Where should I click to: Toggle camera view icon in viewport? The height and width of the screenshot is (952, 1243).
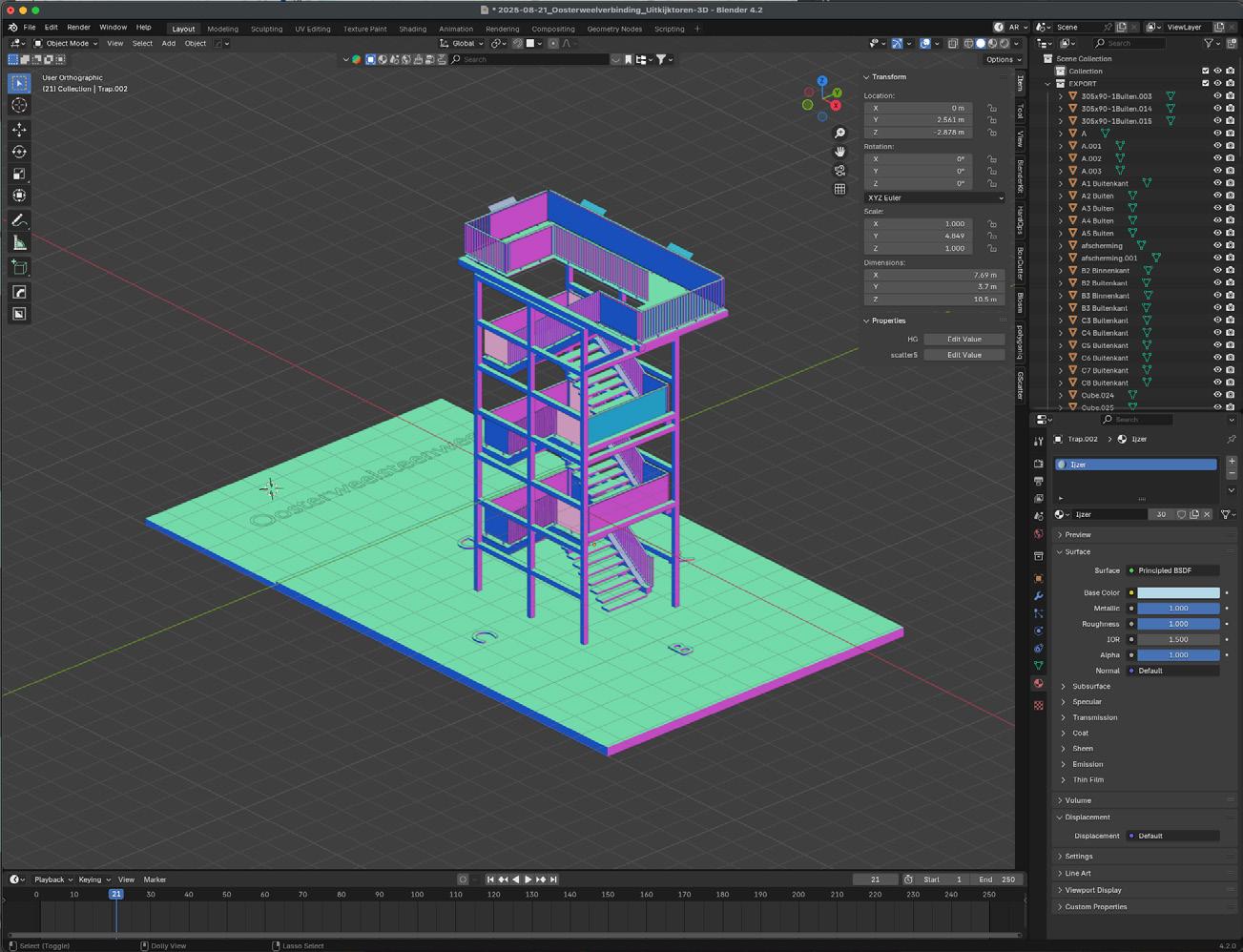[x=839, y=171]
